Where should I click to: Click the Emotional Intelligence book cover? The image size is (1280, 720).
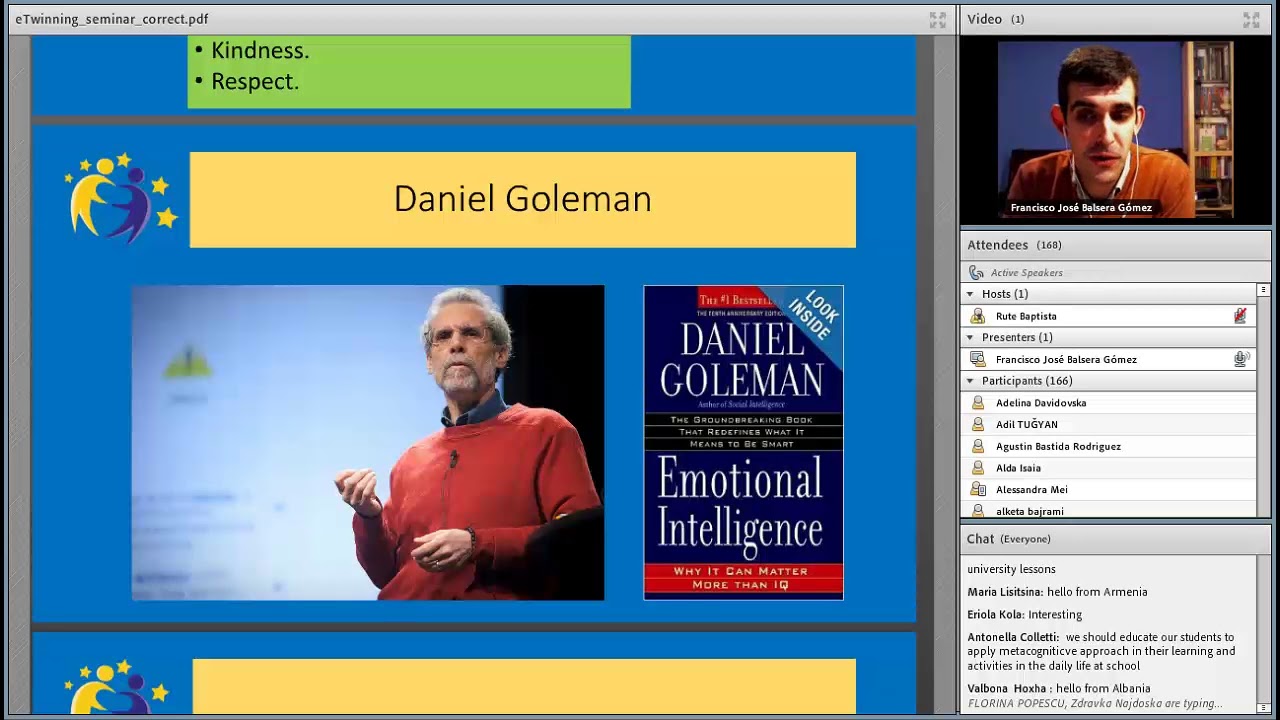pyautogui.click(x=743, y=443)
